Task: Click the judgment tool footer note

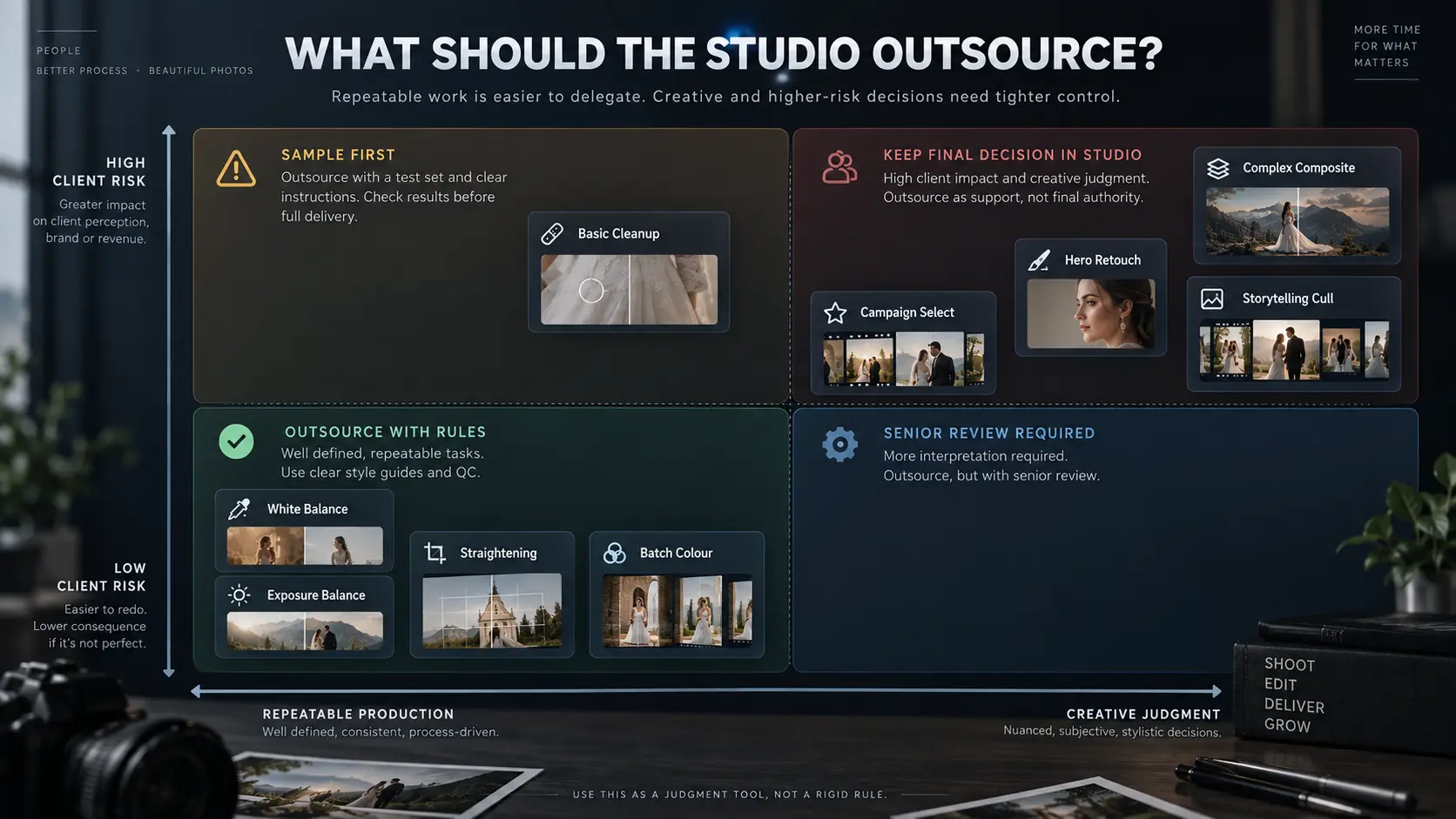Action: click(730, 795)
